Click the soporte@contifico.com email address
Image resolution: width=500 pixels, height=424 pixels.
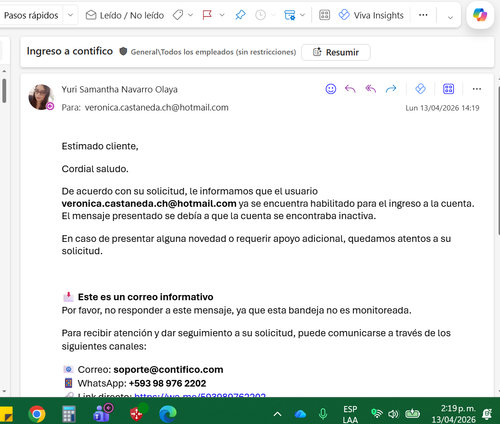point(168,369)
